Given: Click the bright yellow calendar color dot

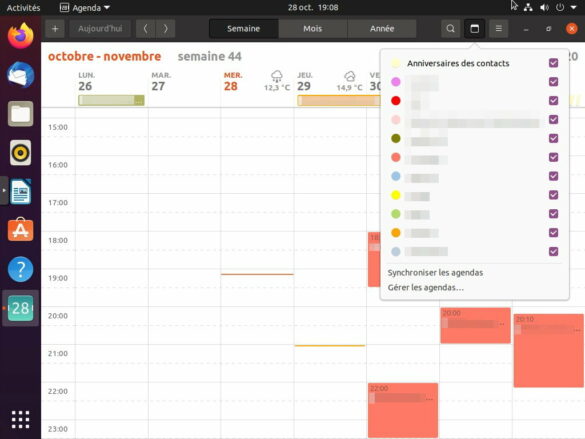Looking at the screenshot, I should [x=395, y=195].
